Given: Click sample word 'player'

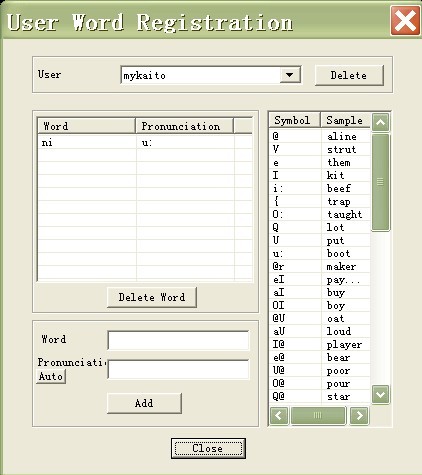Looking at the screenshot, I should click(x=344, y=344).
